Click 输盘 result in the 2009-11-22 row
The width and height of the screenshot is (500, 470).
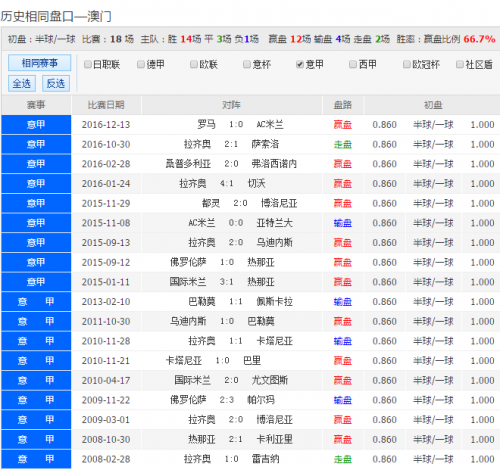click(x=343, y=400)
